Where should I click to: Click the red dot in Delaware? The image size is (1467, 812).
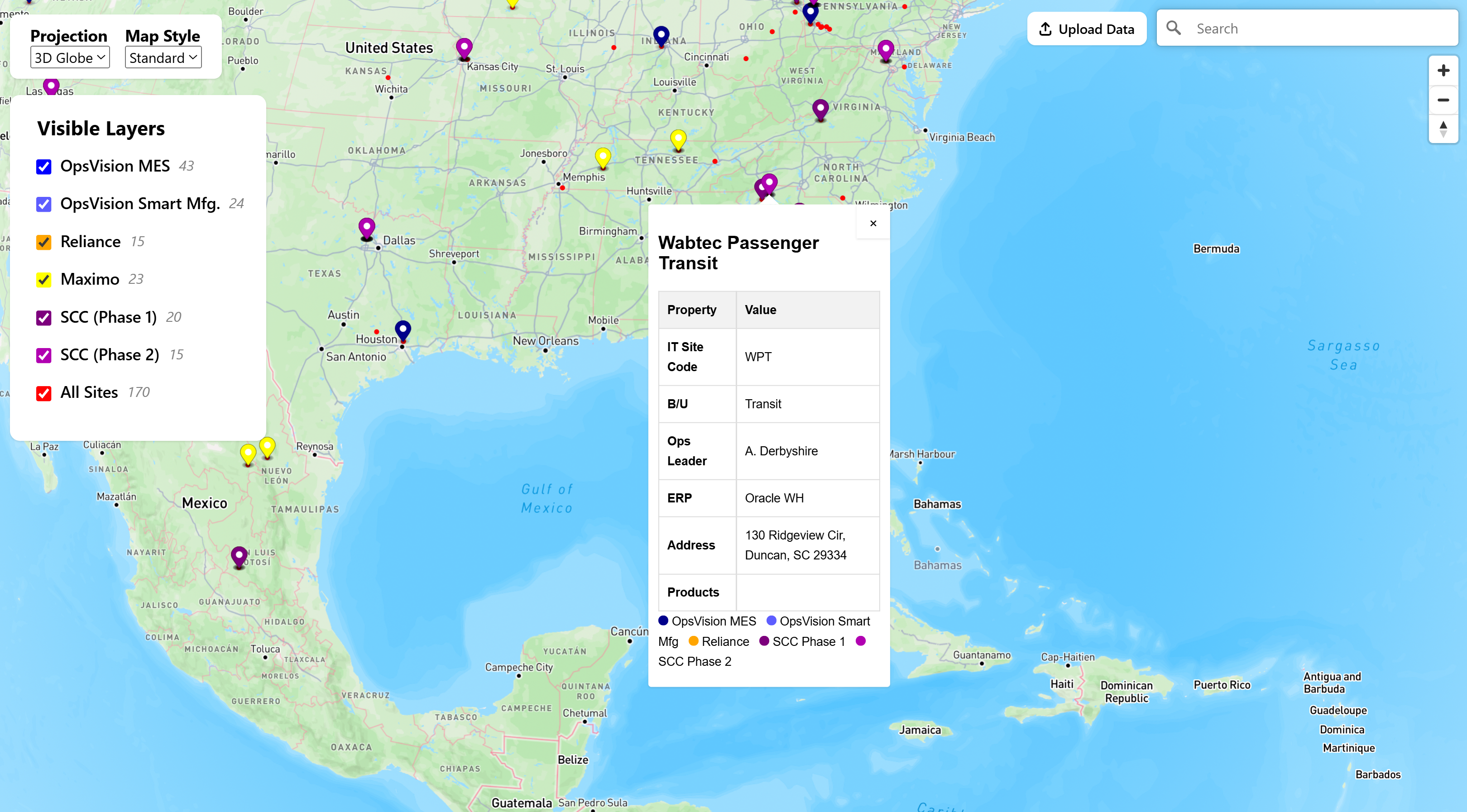[904, 67]
